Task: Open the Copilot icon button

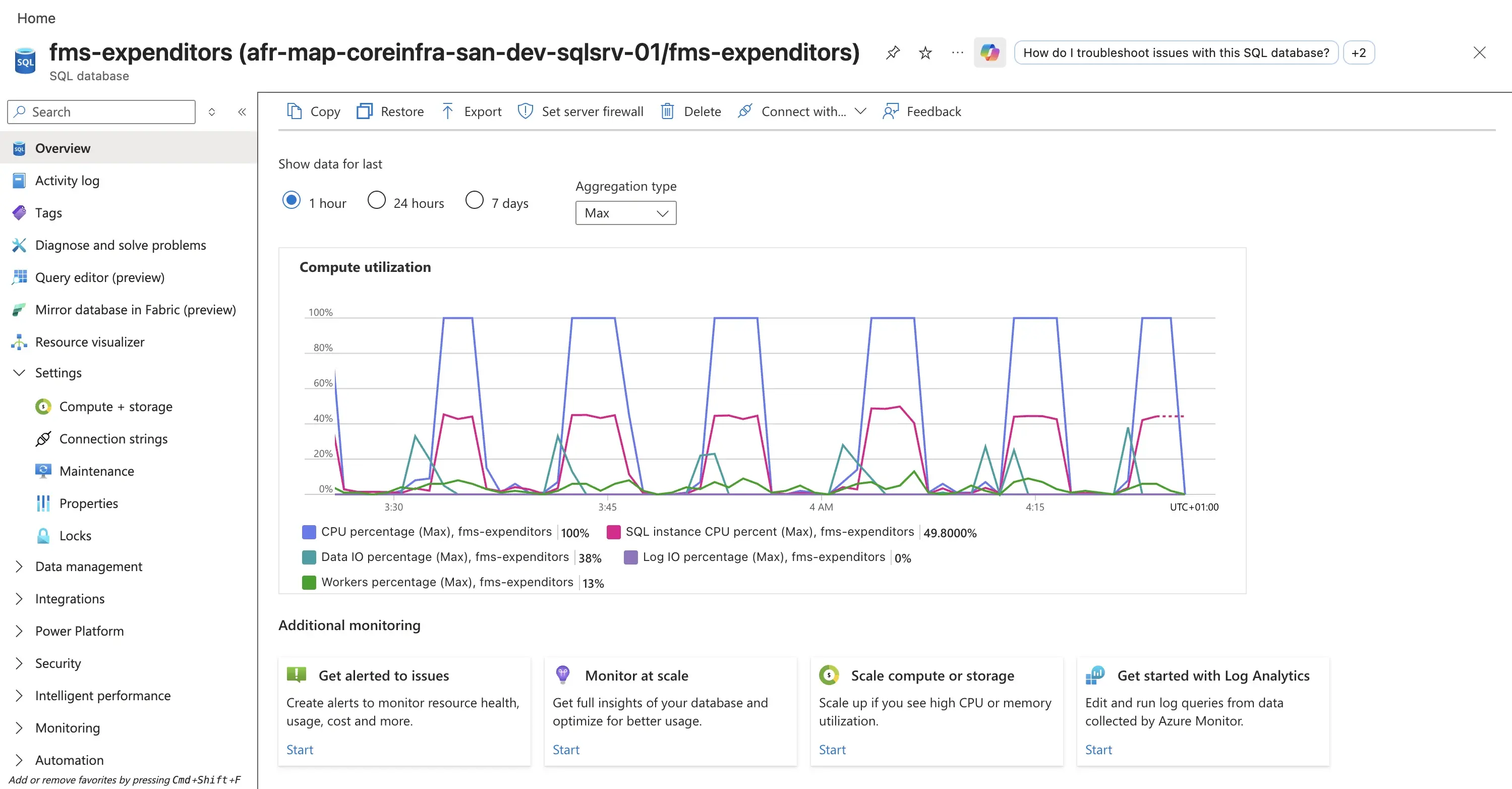Action: [x=990, y=53]
